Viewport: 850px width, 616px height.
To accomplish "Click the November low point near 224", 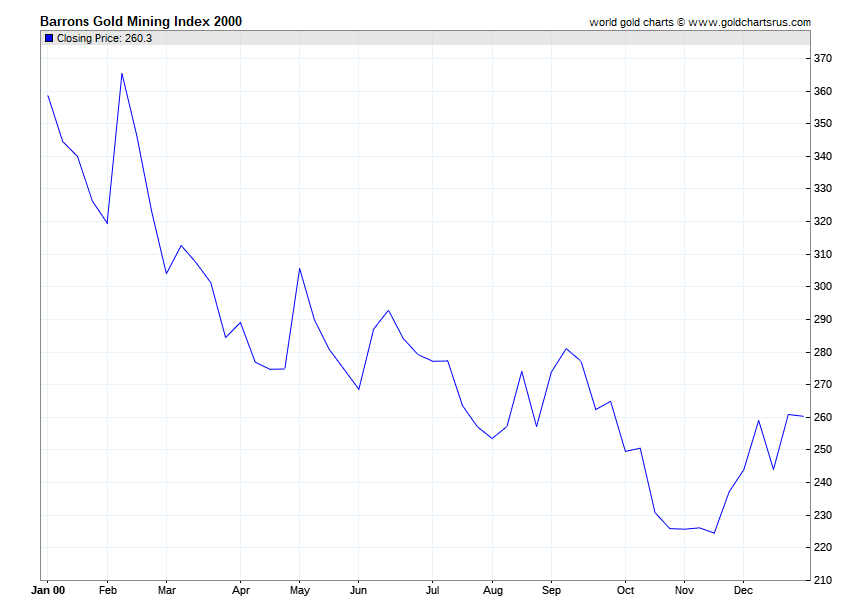I will click(714, 533).
